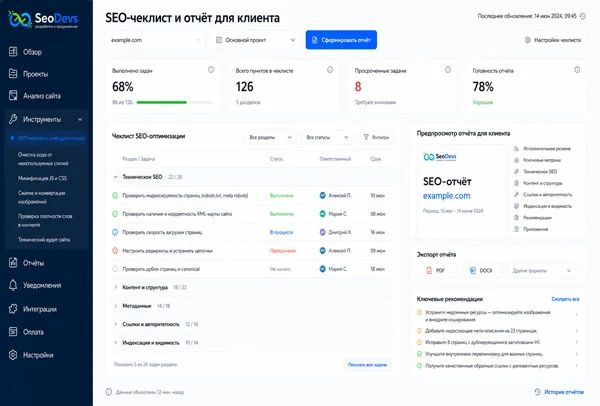The width and height of the screenshot is (600, 406).
Task: Click the Оплата sidebar icon
Action: (x=13, y=332)
